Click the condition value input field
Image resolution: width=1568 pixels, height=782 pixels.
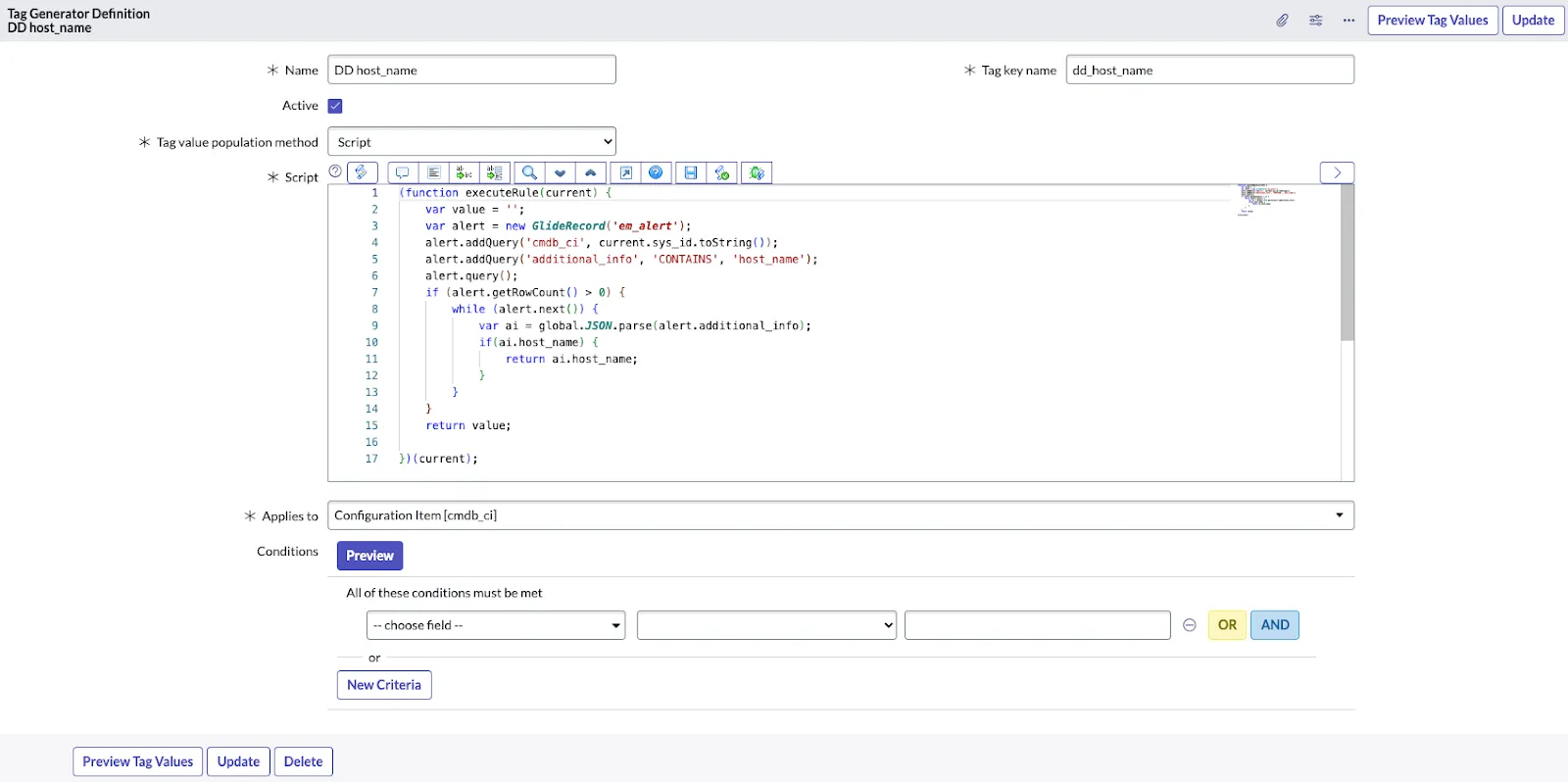(x=1037, y=625)
